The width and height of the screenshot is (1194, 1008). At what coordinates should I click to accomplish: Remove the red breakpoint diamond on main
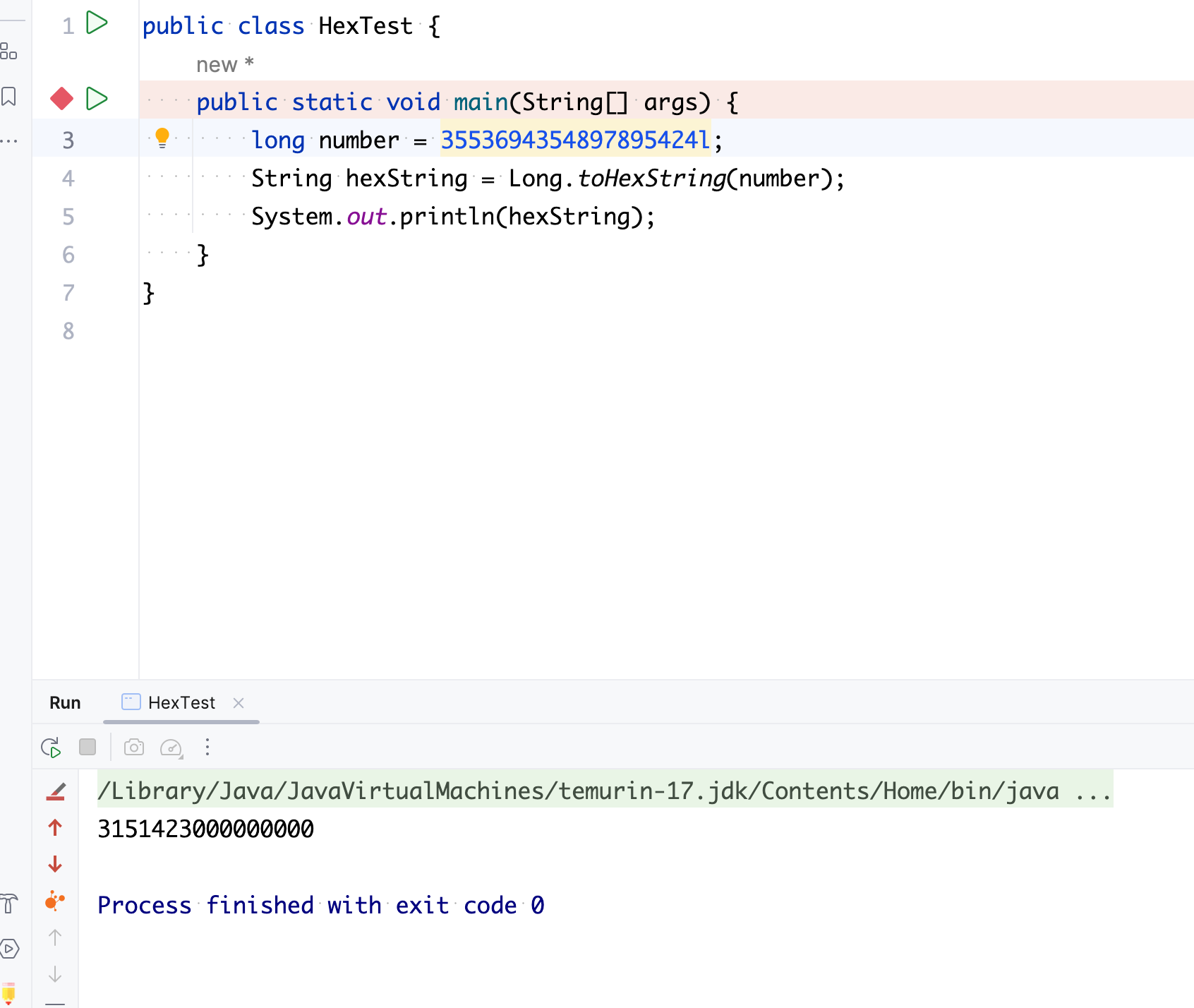62,99
